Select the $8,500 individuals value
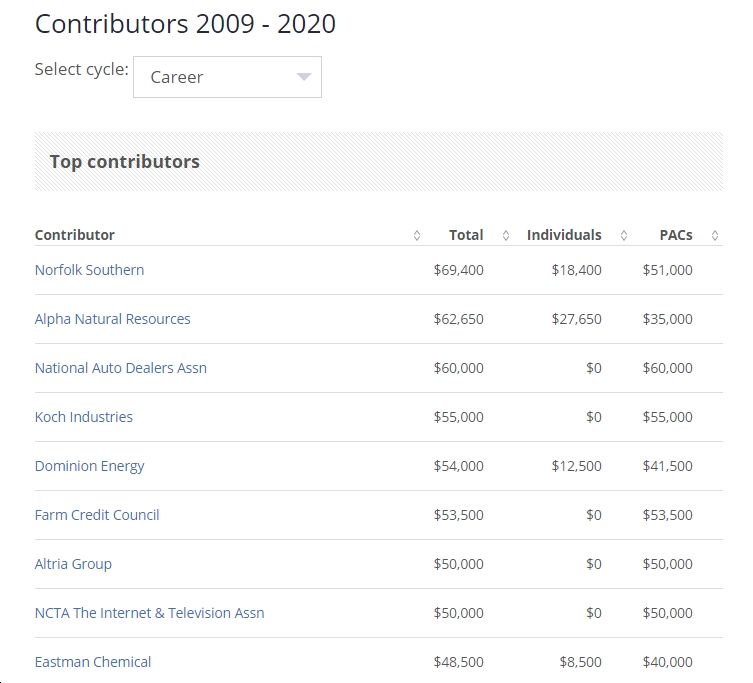 (x=580, y=662)
